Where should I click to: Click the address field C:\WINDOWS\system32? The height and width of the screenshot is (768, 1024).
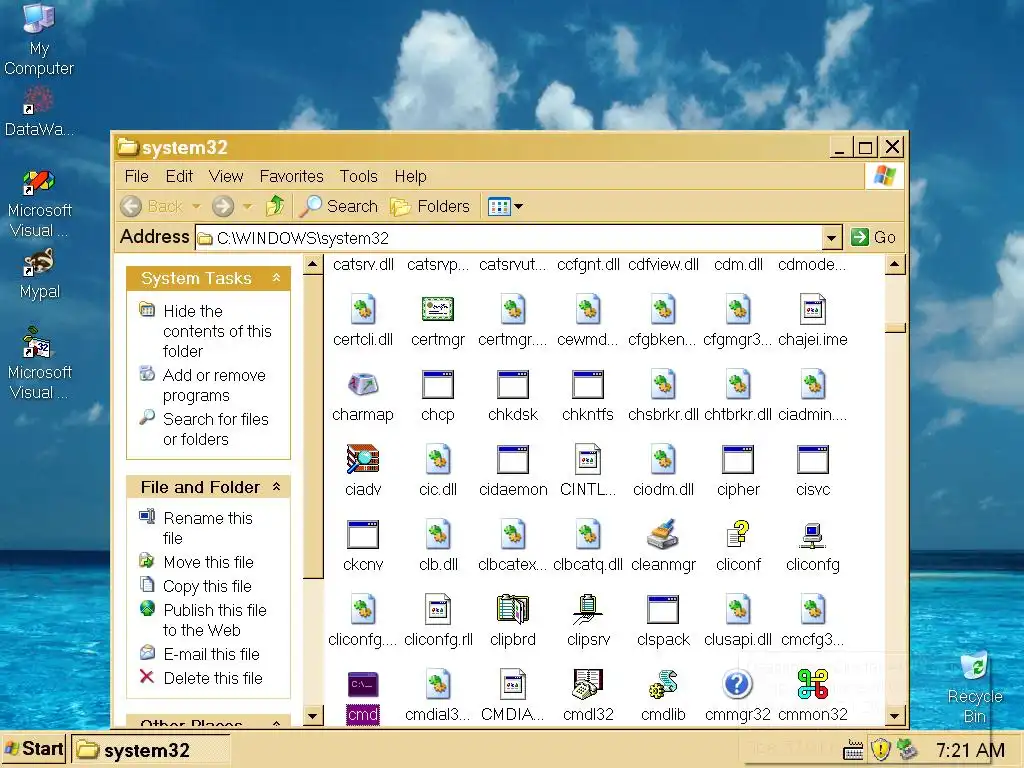tap(509, 238)
